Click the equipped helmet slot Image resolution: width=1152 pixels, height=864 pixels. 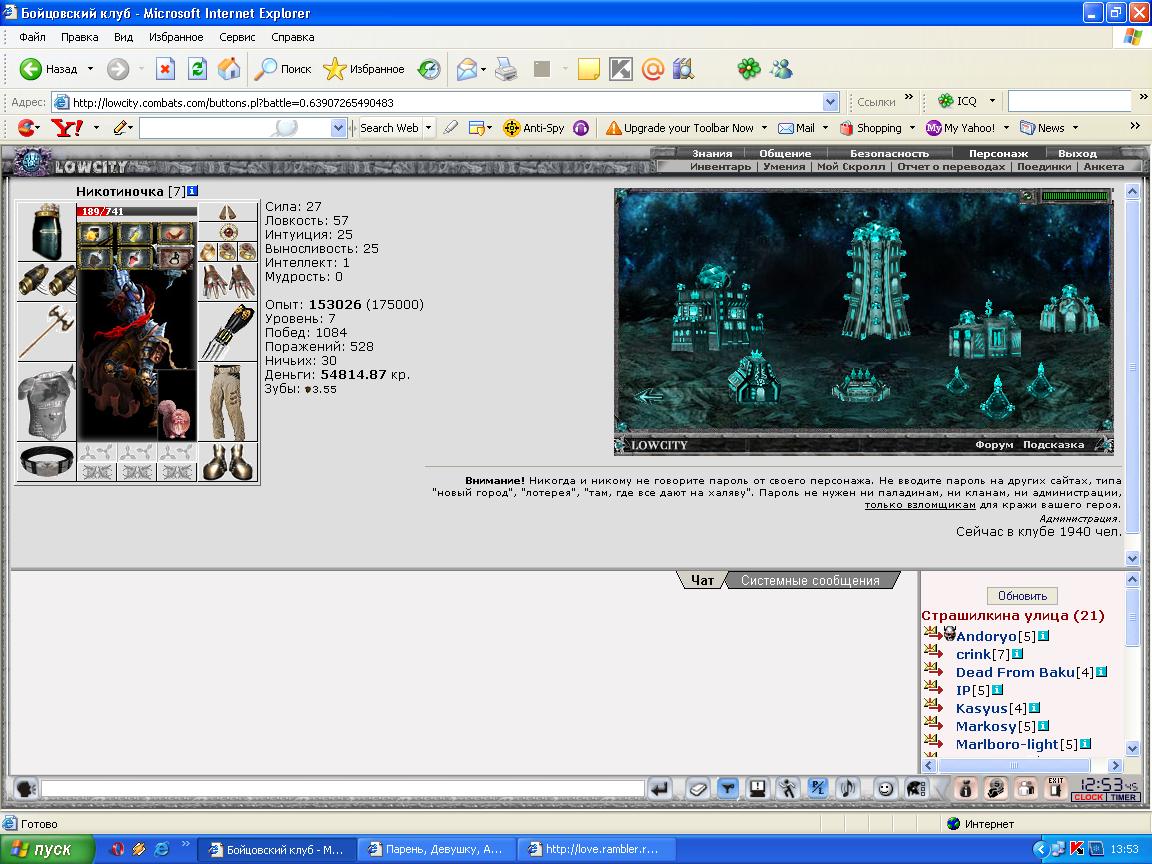tap(46, 231)
